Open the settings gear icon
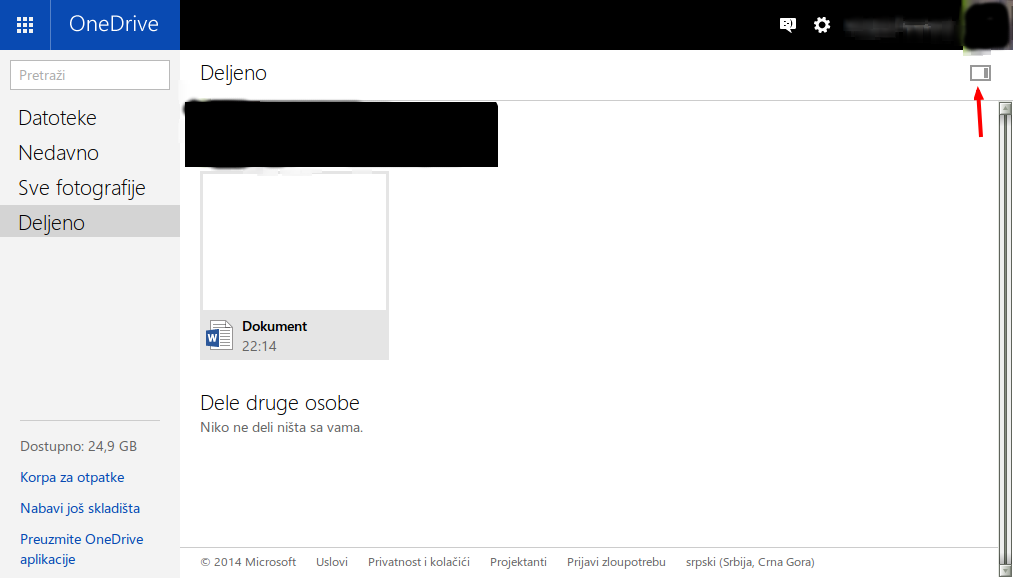This screenshot has width=1013, height=578. (822, 25)
